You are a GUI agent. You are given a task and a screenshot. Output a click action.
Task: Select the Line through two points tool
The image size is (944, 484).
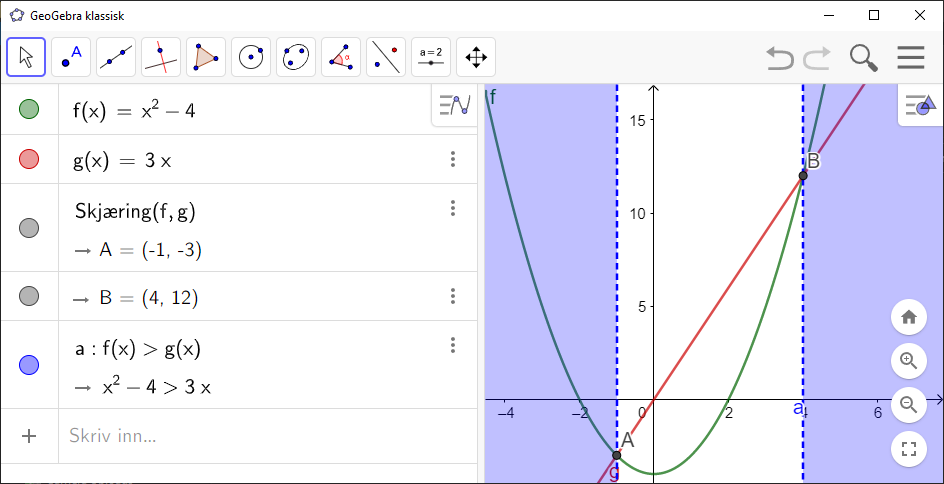tap(116, 57)
